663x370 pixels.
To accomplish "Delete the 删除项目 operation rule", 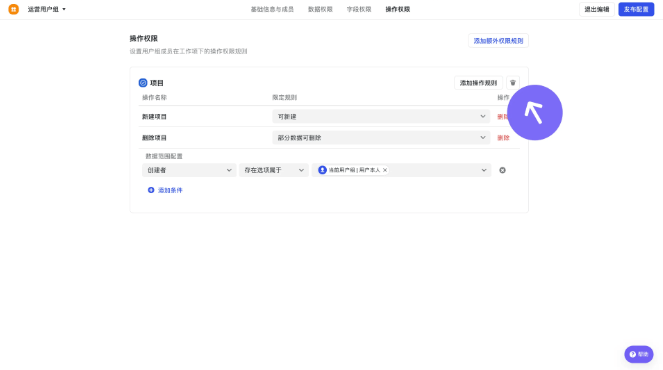I will click(x=503, y=138).
